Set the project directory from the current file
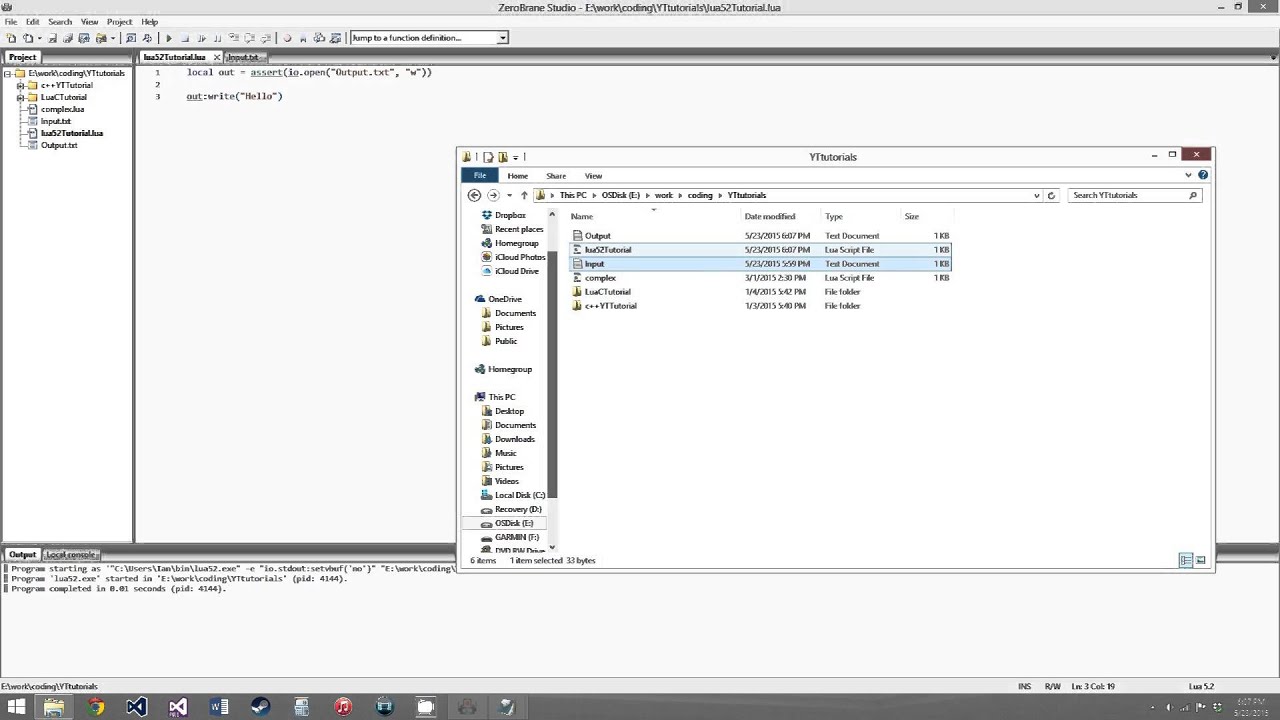 84,38
